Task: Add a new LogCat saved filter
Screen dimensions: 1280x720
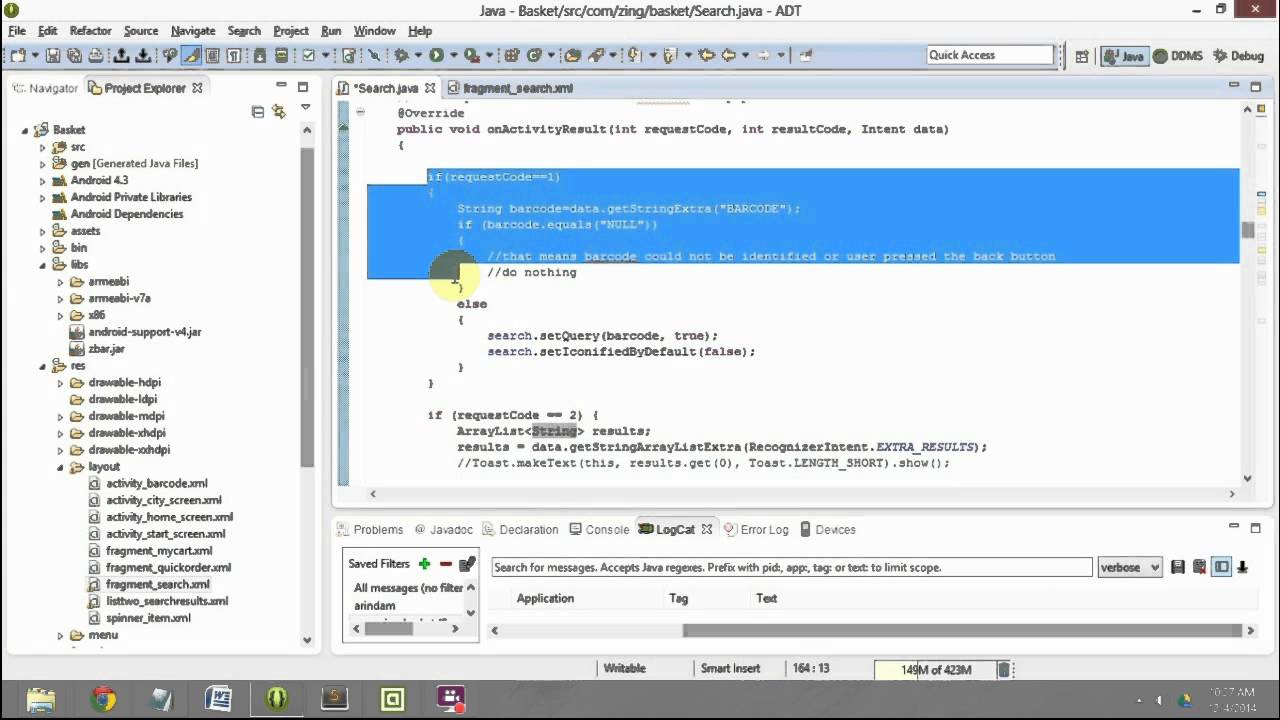Action: tap(424, 564)
